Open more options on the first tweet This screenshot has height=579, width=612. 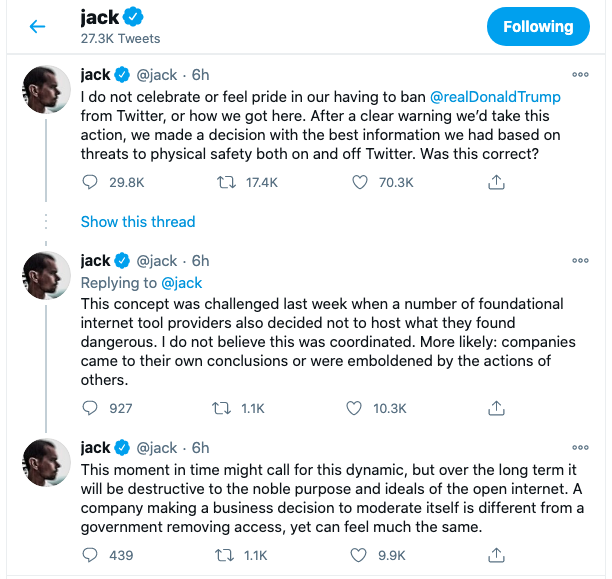(x=580, y=74)
